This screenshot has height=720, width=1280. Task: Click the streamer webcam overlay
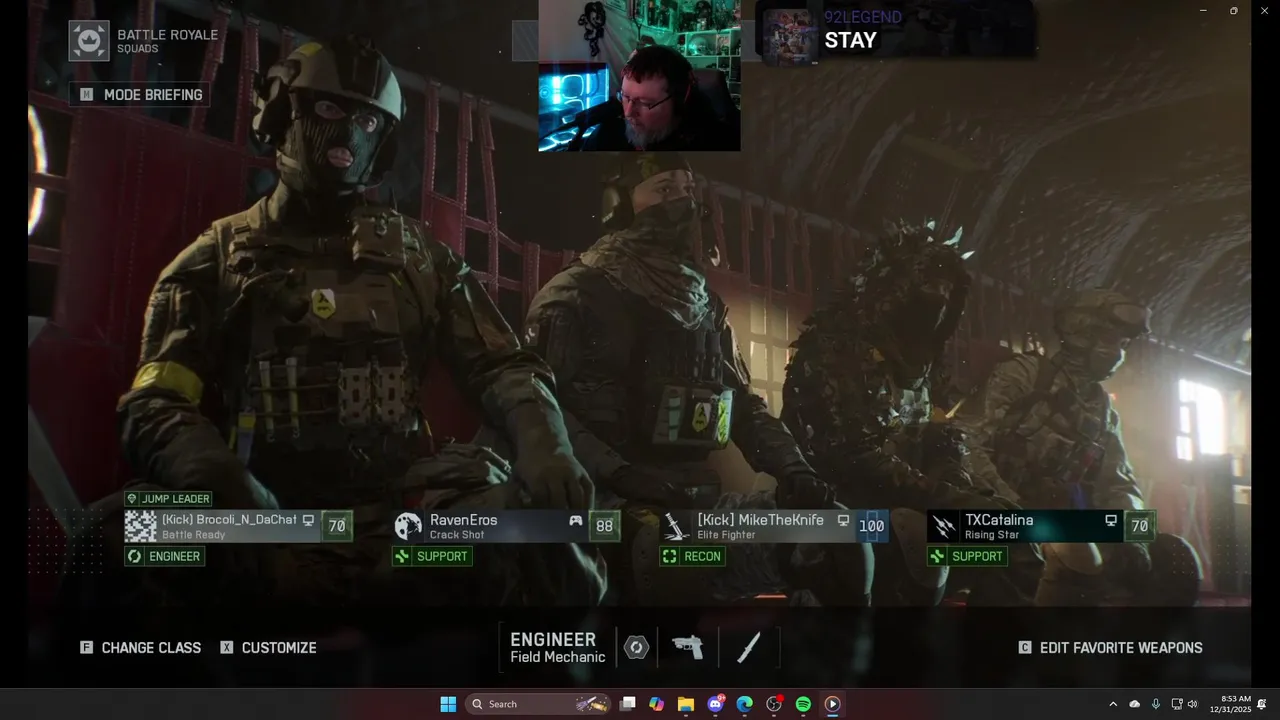[x=640, y=76]
